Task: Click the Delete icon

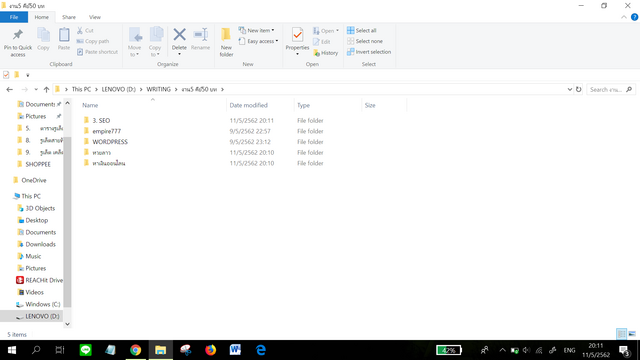Action: [x=179, y=36]
